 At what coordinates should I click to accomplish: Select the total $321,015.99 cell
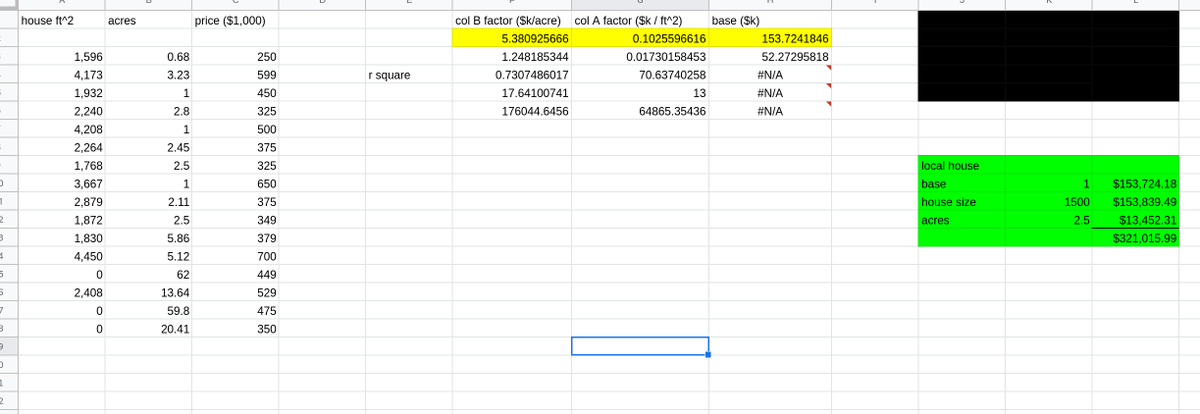[1135, 238]
